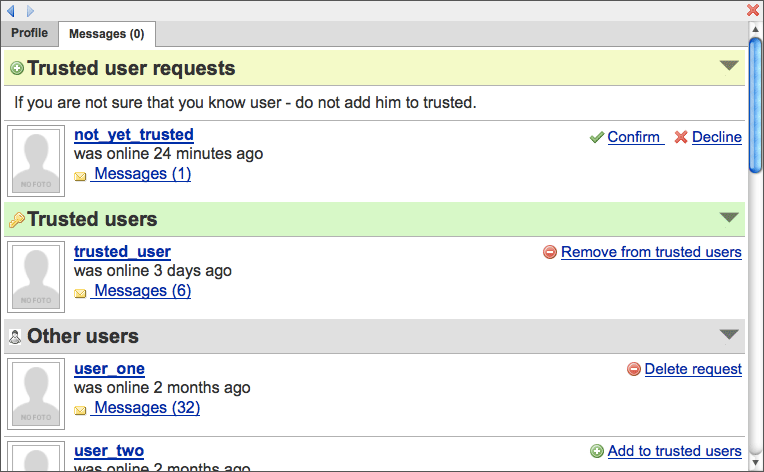Collapse the Trusted user requests section
Screen dimensions: 764x472
729,66
